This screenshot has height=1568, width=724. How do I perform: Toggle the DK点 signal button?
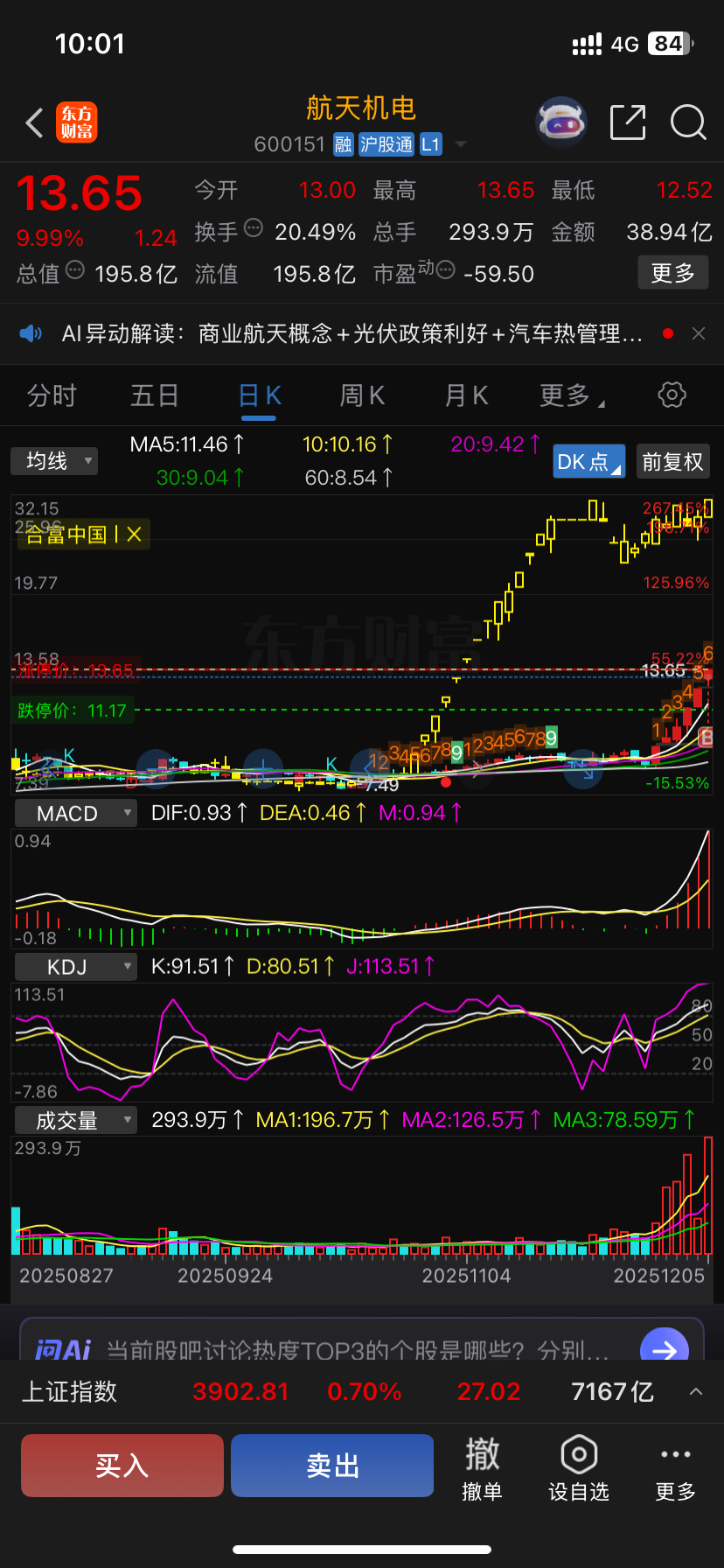[589, 461]
